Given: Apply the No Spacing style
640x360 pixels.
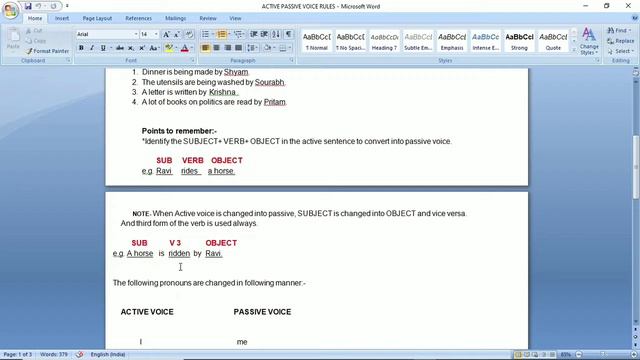Looking at the screenshot, I should pyautogui.click(x=351, y=41).
